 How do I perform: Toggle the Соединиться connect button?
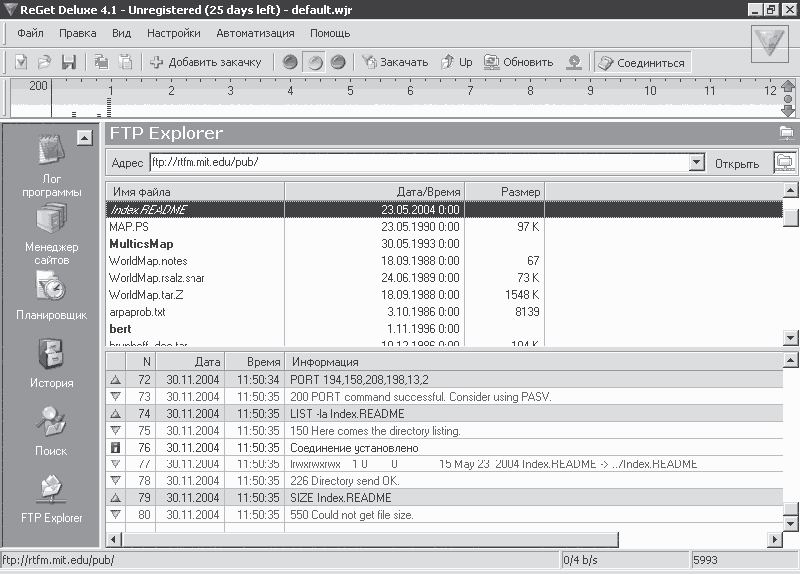(x=641, y=62)
